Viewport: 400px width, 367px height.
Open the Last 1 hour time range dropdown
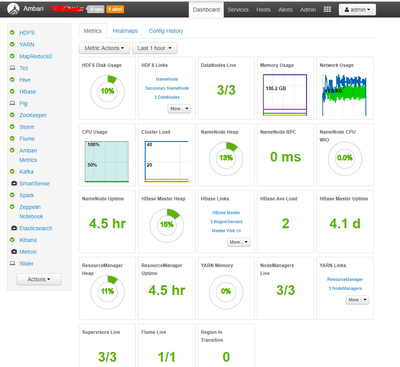155,48
